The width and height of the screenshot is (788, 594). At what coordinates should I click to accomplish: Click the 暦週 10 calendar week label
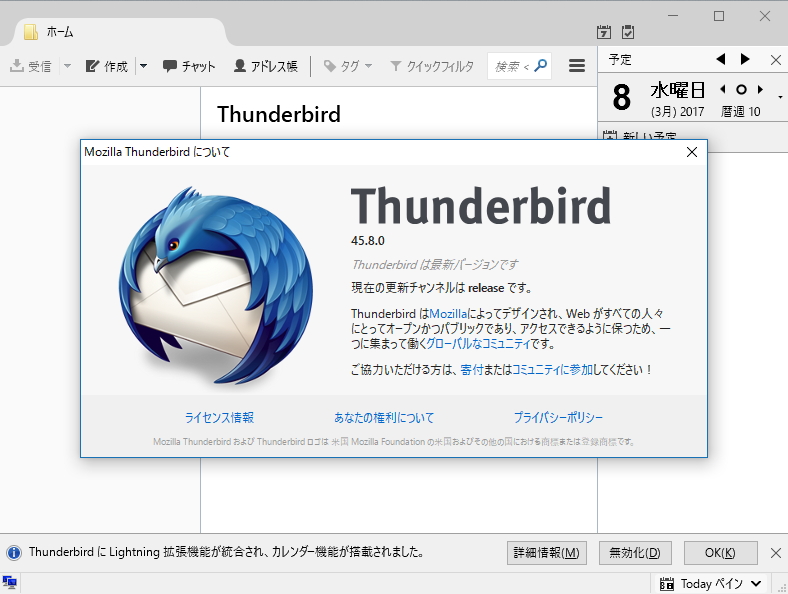tap(741, 112)
